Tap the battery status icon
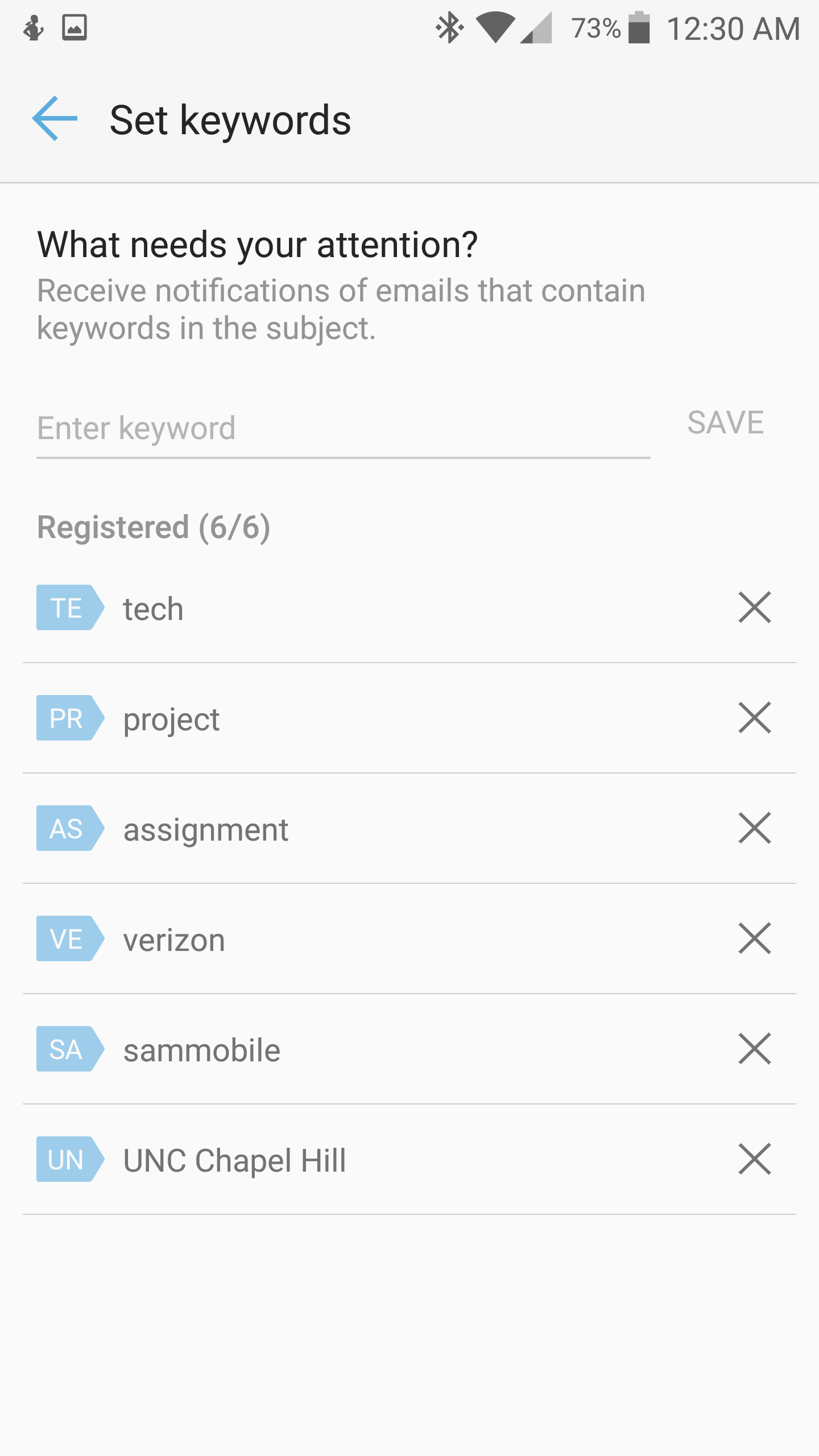Image resolution: width=819 pixels, height=1456 pixels. [x=639, y=27]
